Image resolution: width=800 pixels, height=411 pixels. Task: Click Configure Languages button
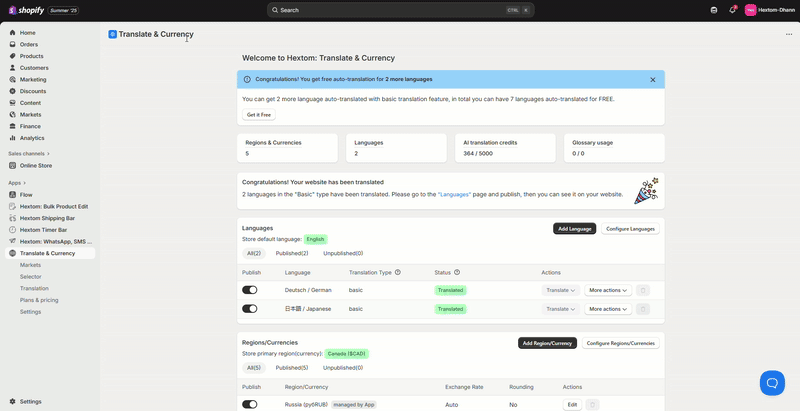(630, 229)
